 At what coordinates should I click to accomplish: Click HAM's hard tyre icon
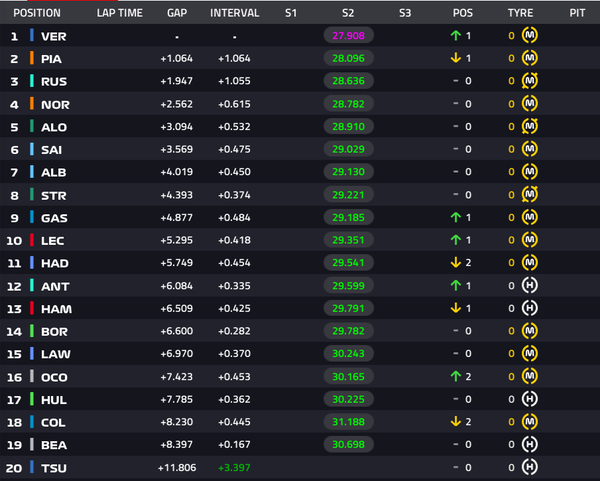(x=530, y=308)
